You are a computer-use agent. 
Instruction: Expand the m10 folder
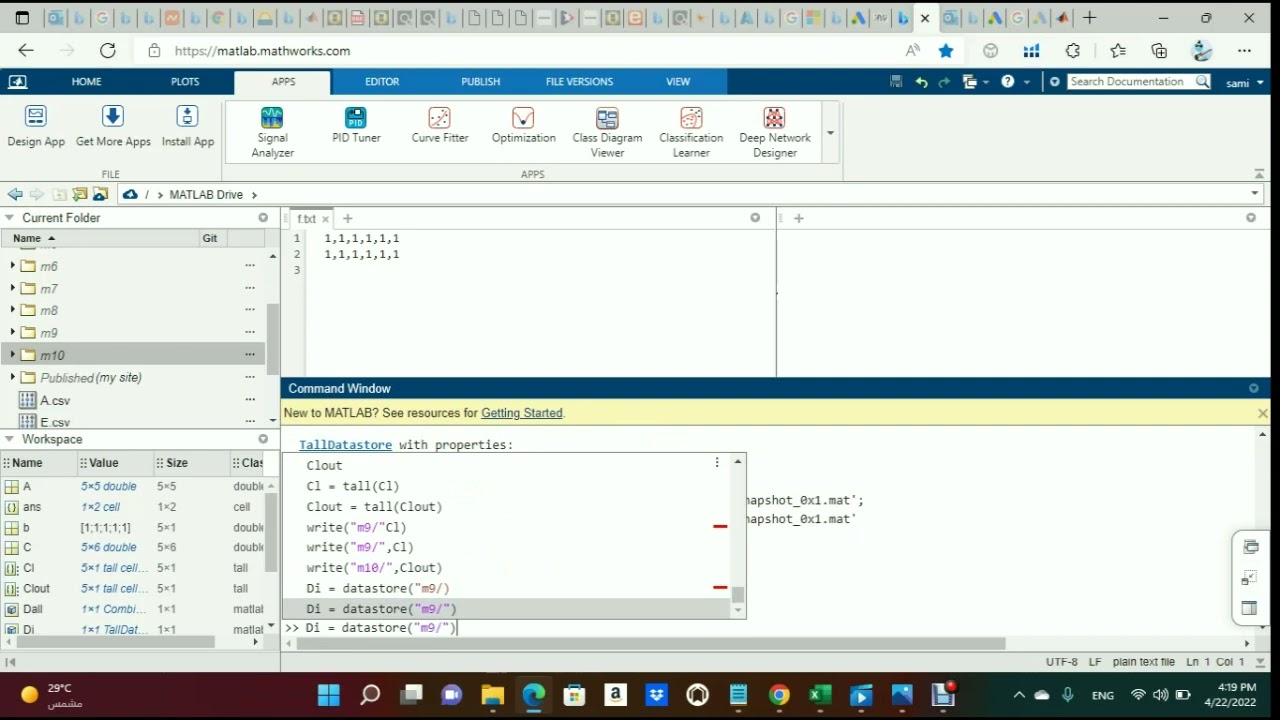click(12, 355)
